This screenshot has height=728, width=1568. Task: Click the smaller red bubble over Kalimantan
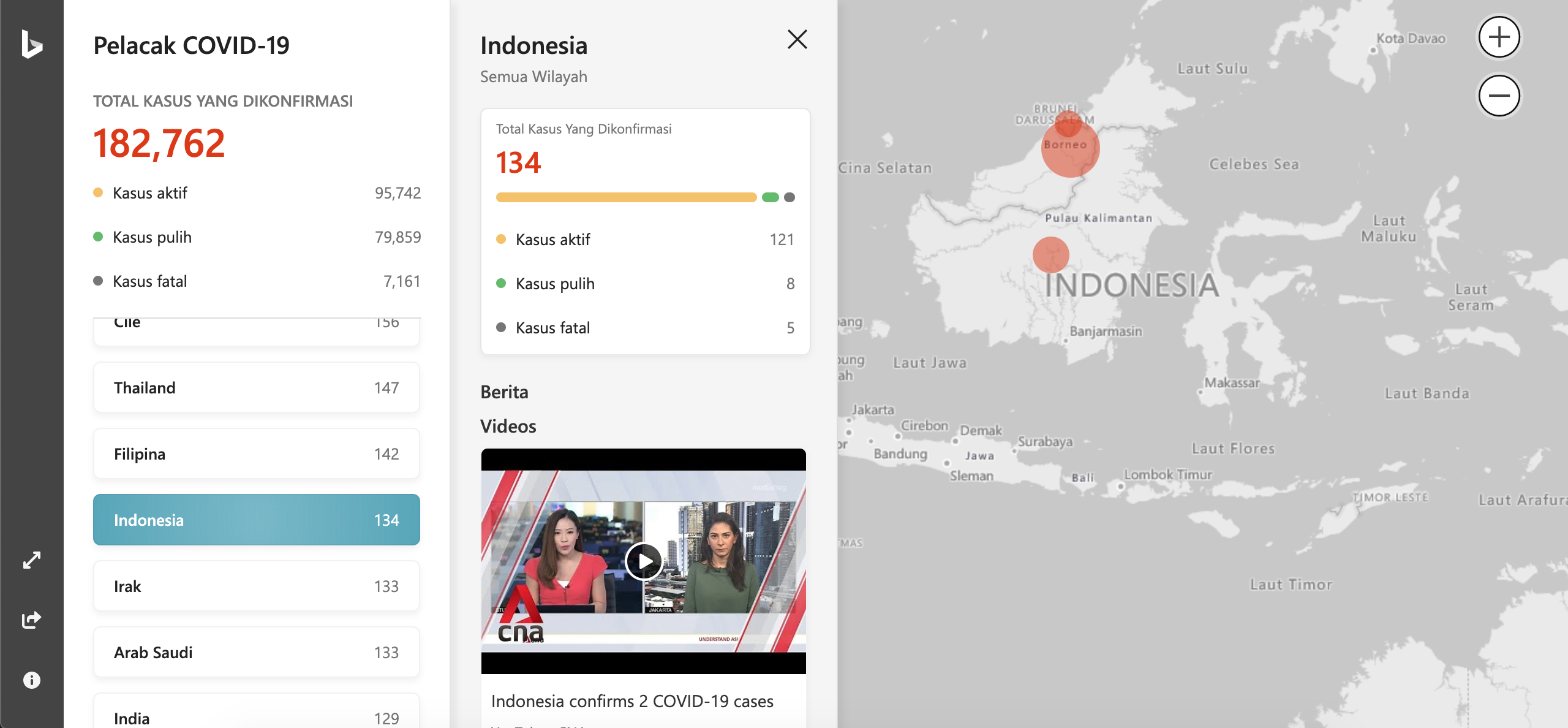[1050, 254]
